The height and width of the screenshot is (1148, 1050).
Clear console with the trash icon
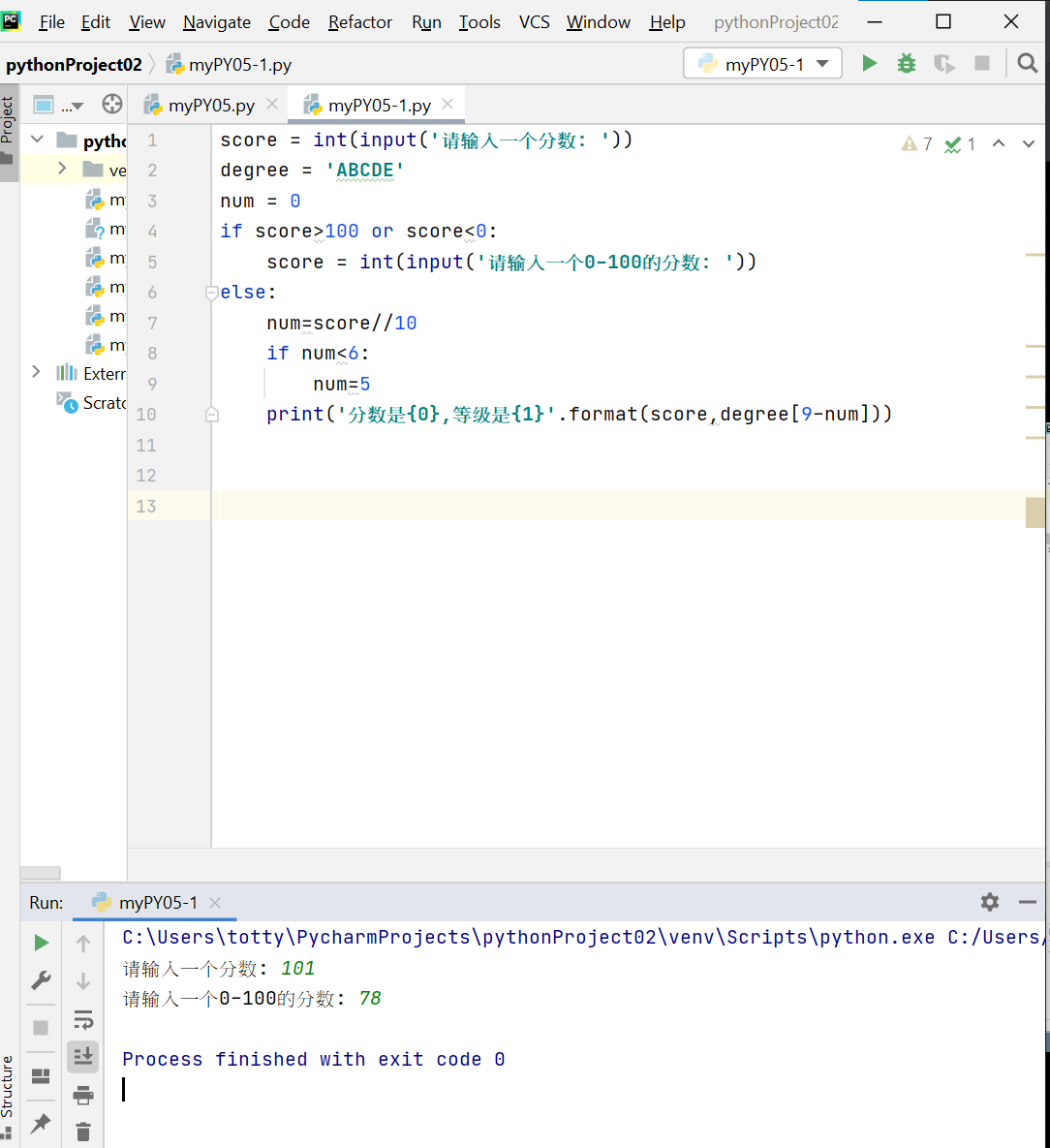83,1132
